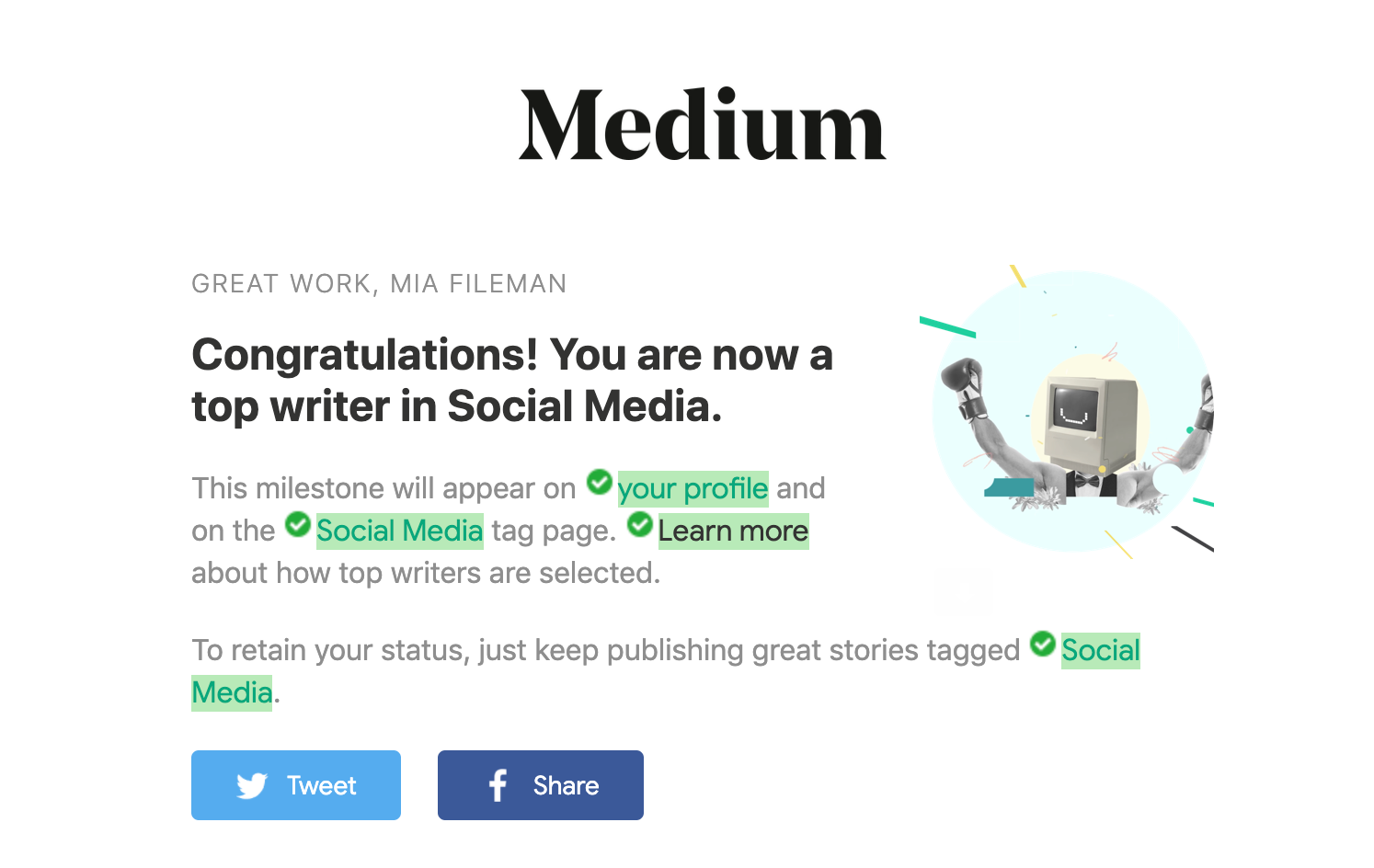
Task: Click the Medium logo
Action: point(702,125)
